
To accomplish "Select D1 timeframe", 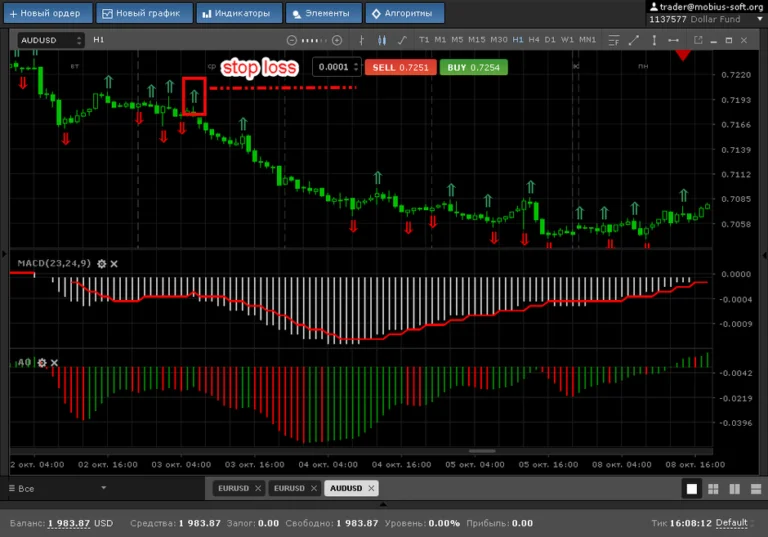I will (550, 40).
